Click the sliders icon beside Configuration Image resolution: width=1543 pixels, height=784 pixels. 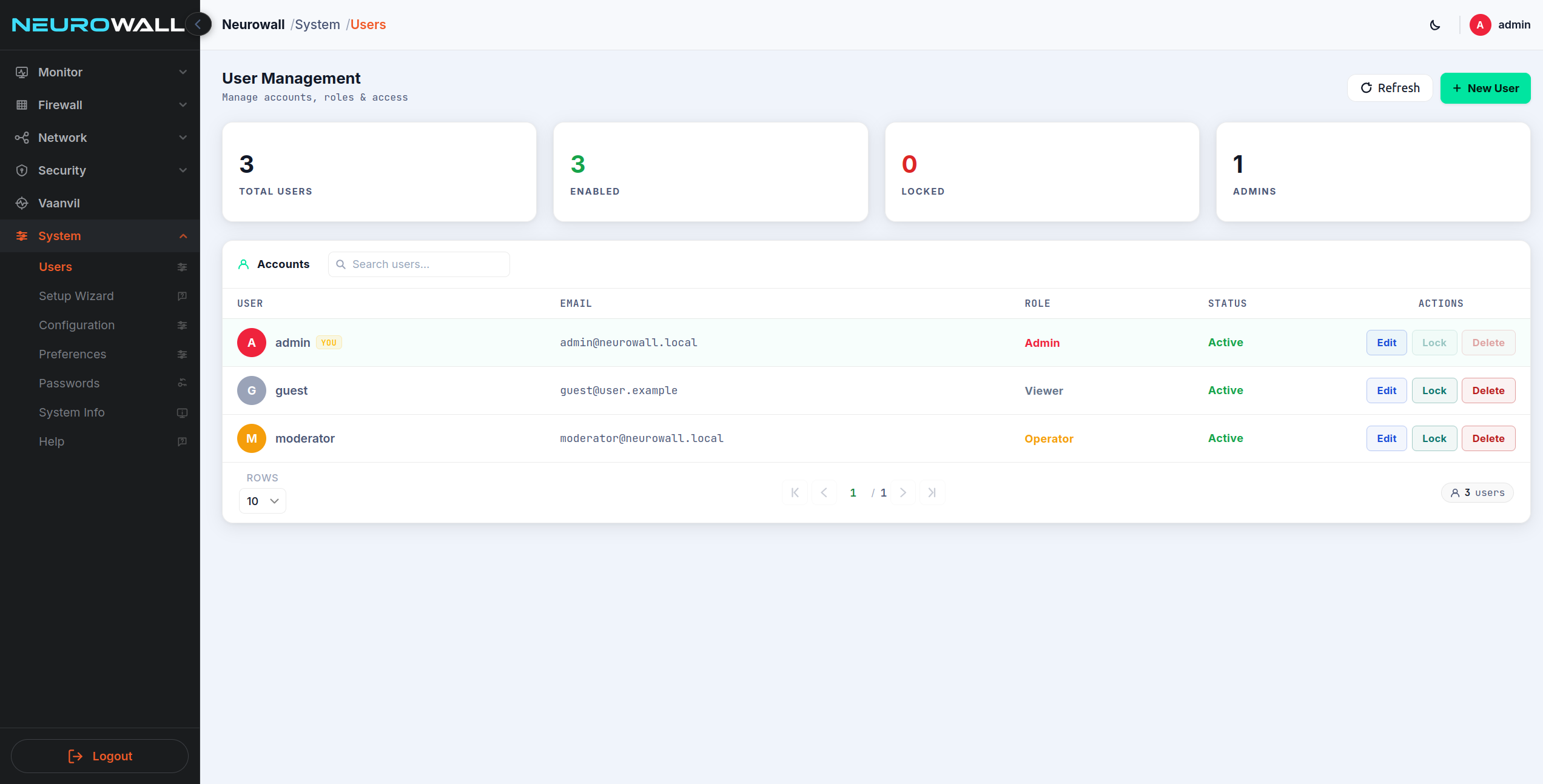(182, 325)
